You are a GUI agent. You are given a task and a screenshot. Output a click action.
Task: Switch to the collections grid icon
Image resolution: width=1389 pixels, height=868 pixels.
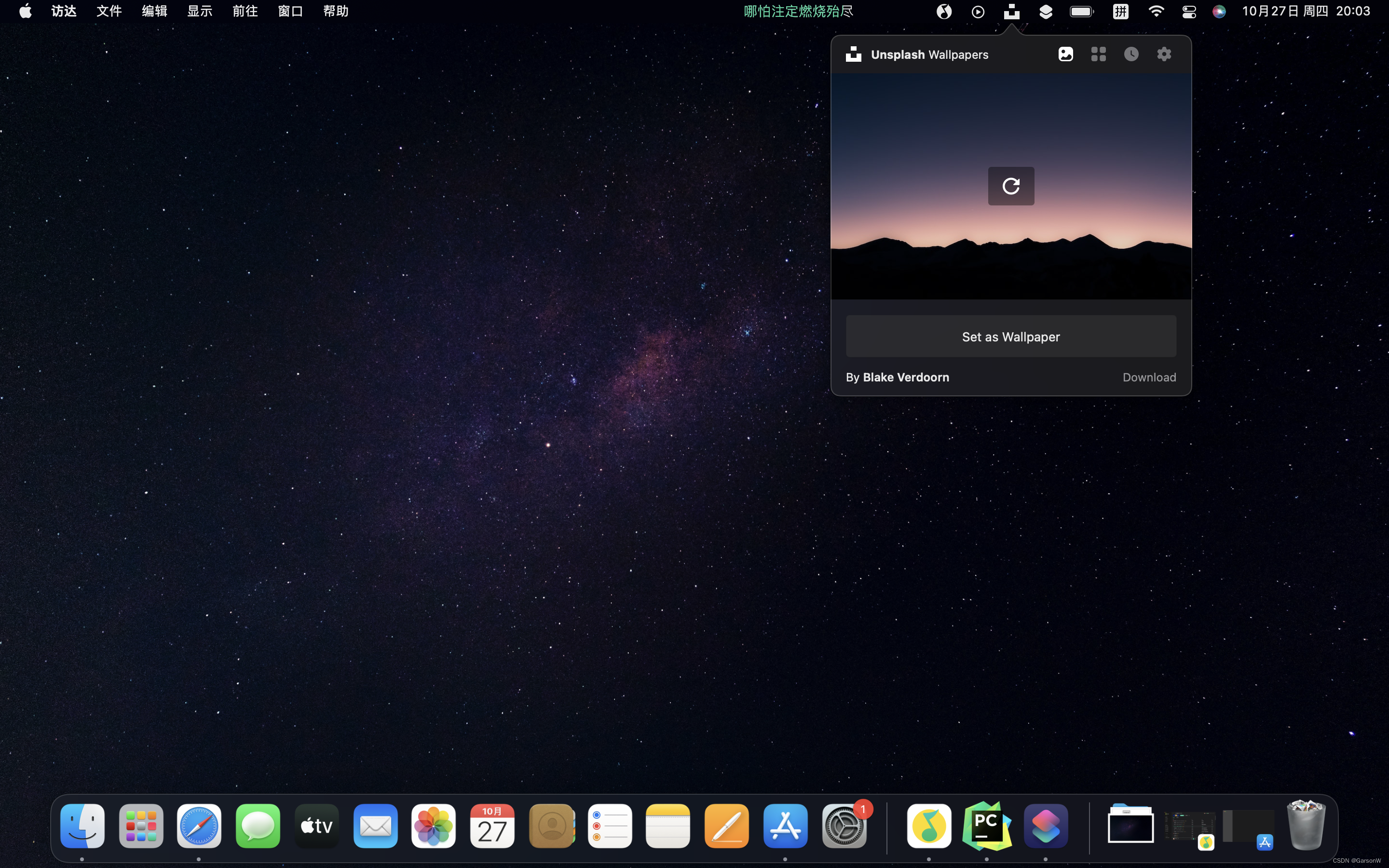(1098, 54)
